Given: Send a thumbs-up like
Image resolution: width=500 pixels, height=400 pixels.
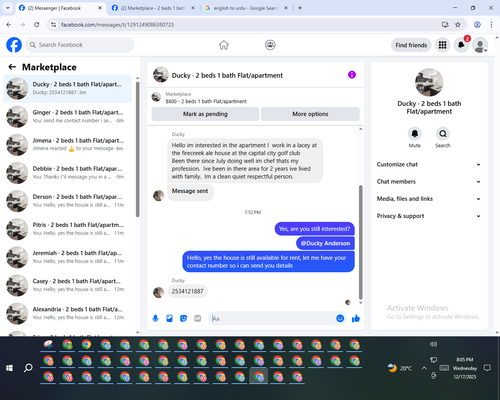Looking at the screenshot, I should click(356, 318).
